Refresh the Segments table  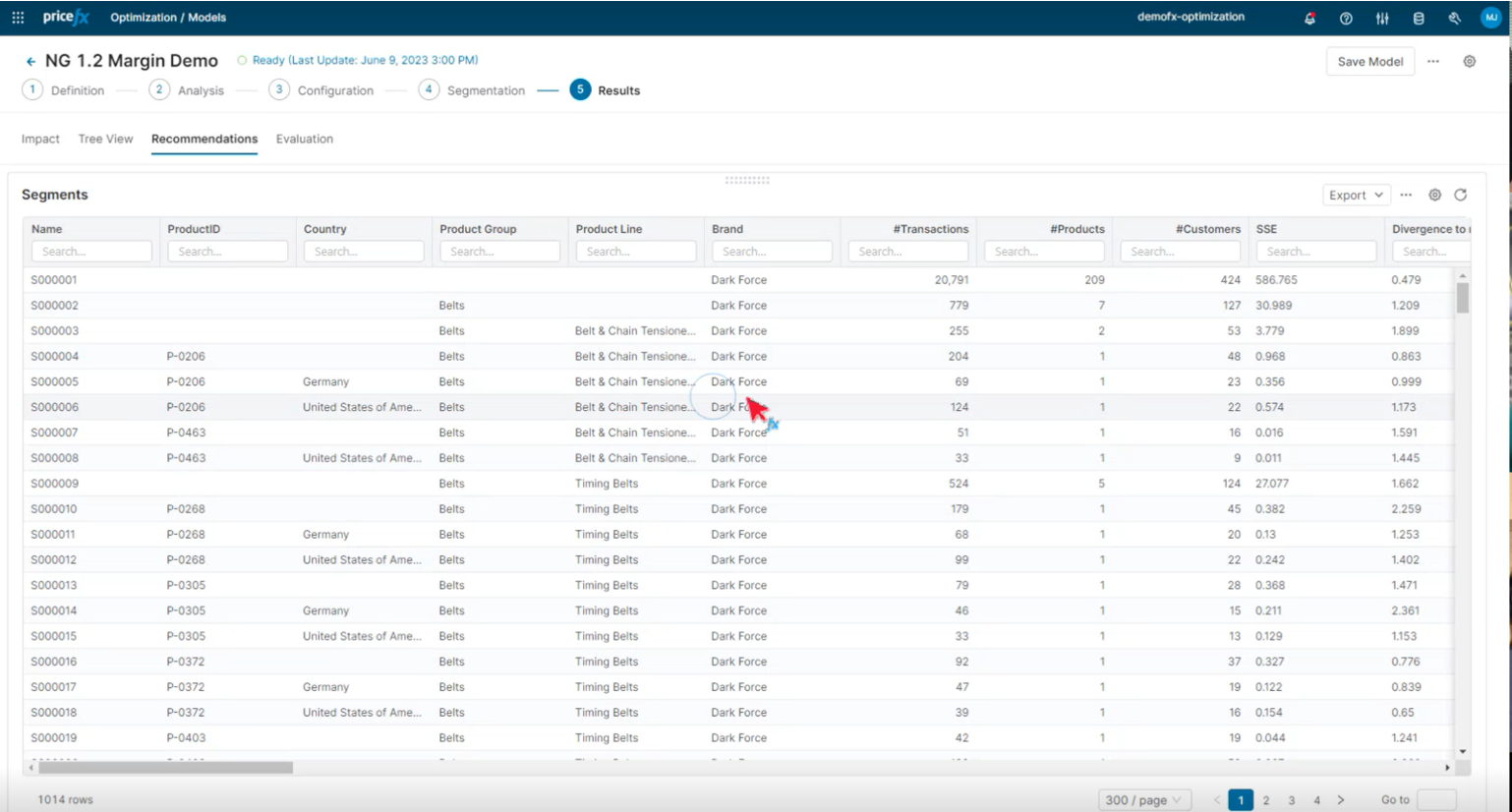1460,195
